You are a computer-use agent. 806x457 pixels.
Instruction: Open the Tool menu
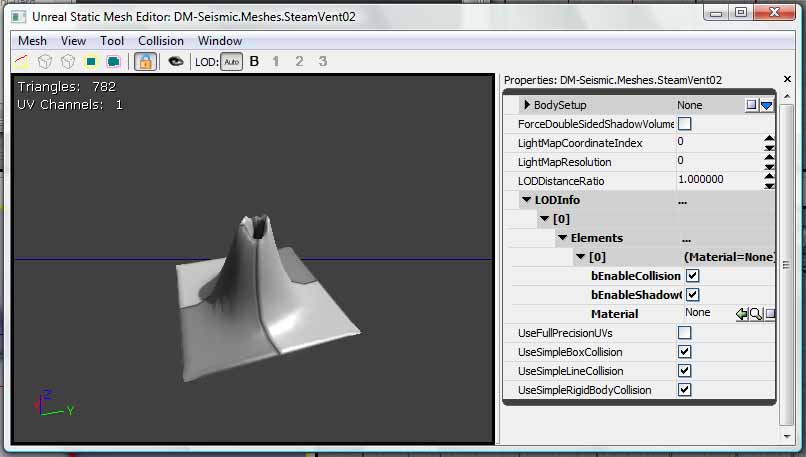click(112, 41)
